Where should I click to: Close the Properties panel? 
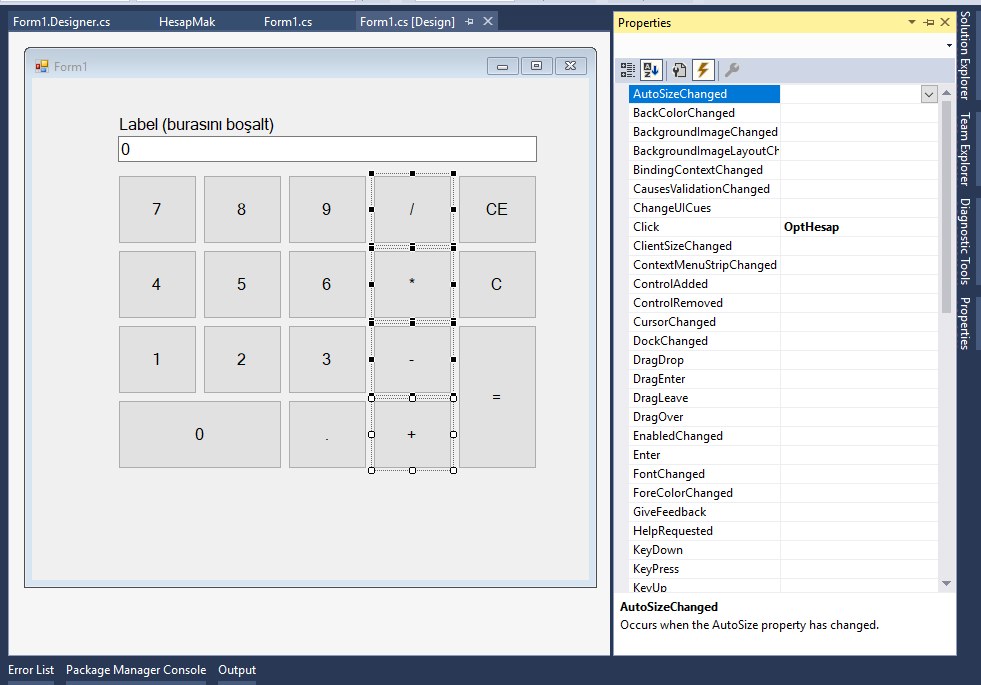(x=945, y=22)
